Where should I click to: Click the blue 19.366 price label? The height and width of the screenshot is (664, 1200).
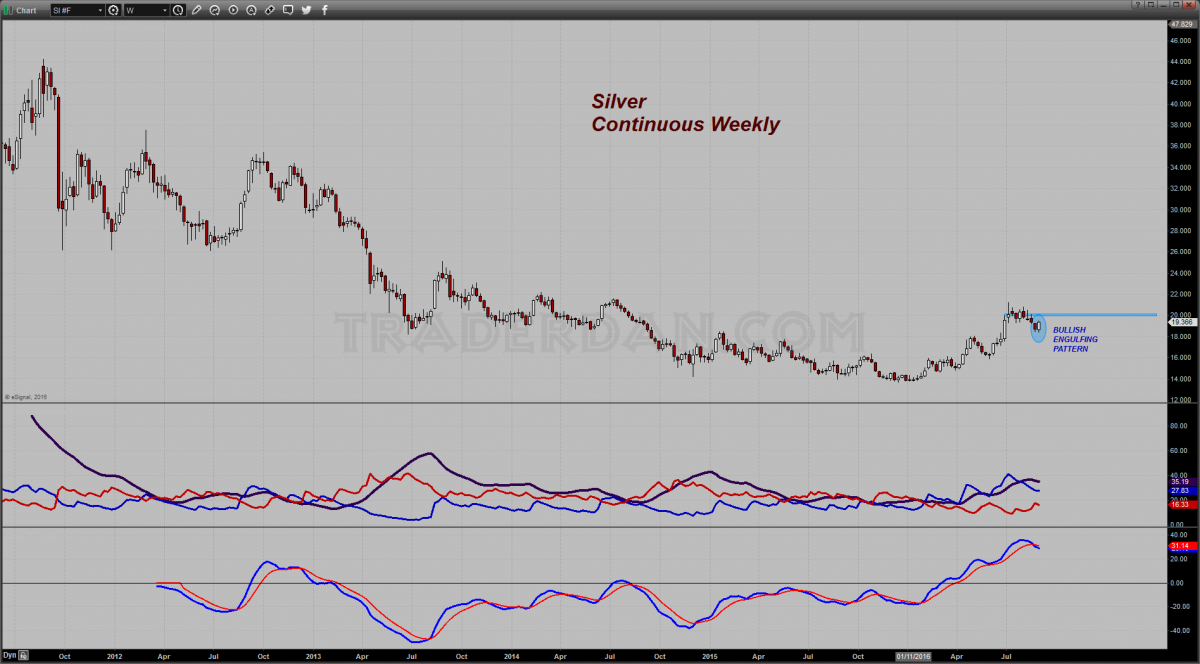[1180, 322]
